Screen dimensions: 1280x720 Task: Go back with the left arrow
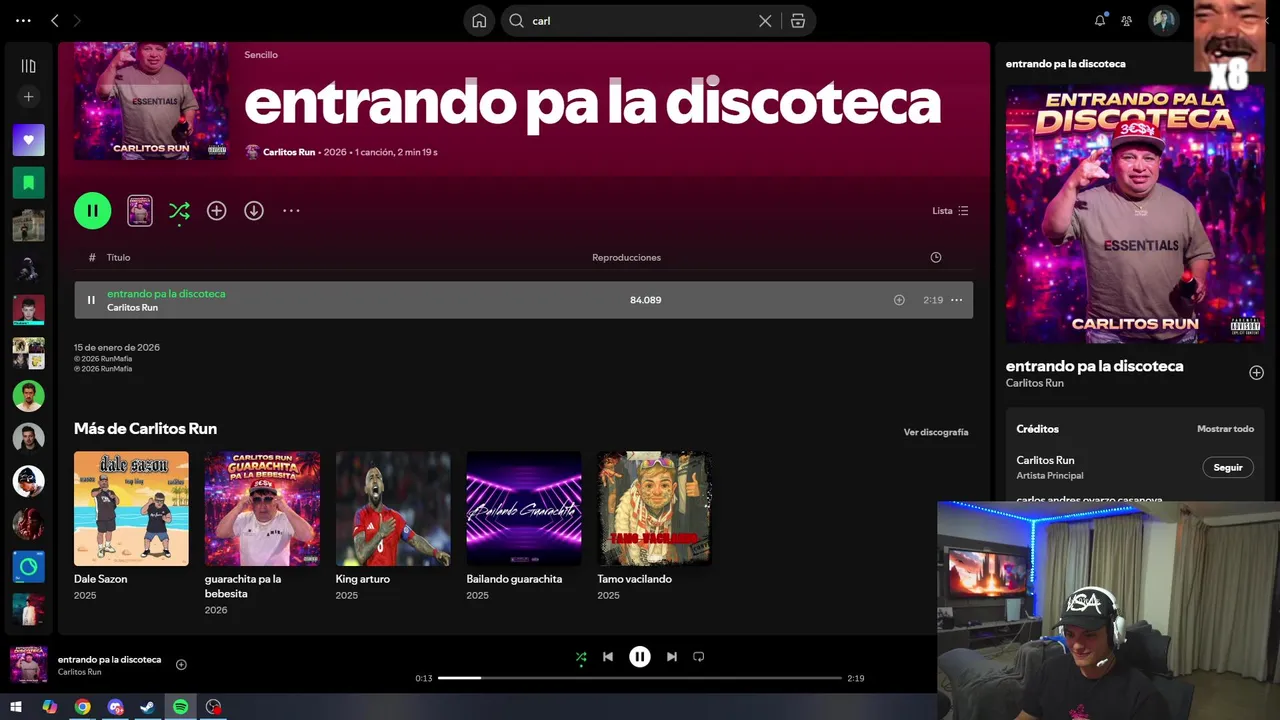(x=55, y=20)
